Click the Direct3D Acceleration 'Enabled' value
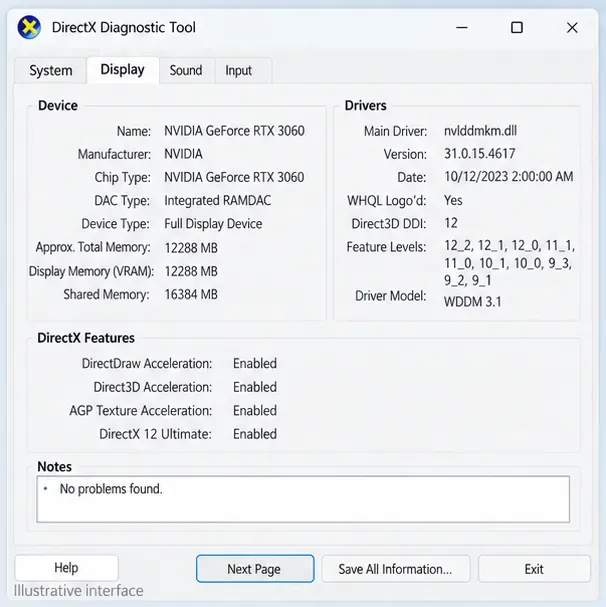The height and width of the screenshot is (607, 606). pyautogui.click(x=255, y=387)
